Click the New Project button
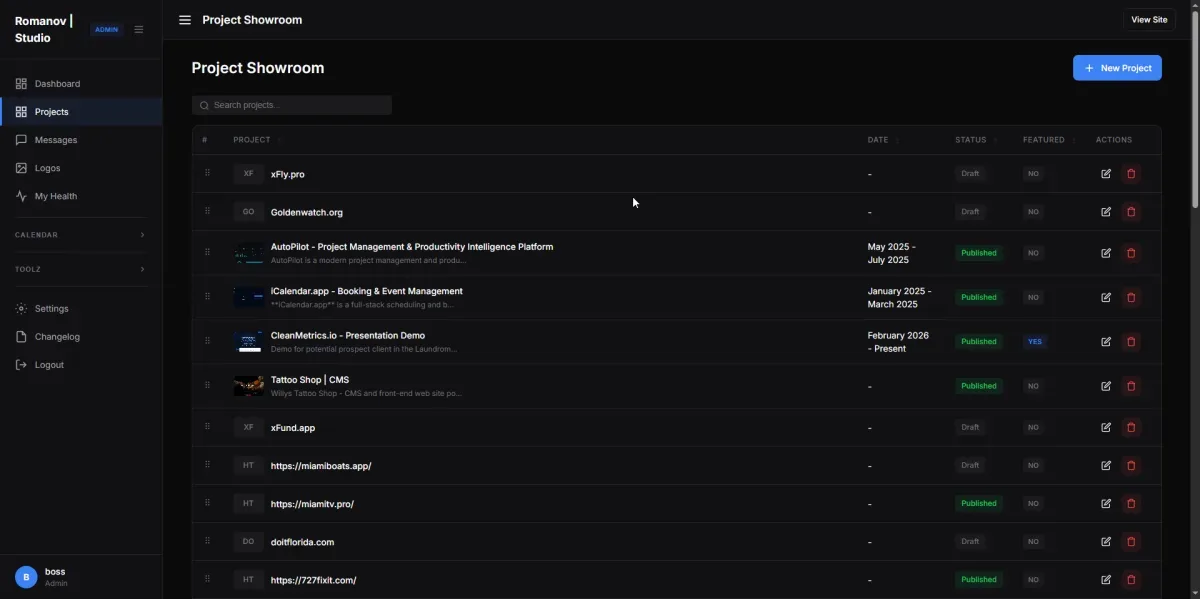Viewport: 1200px width, 599px height. pyautogui.click(x=1117, y=68)
